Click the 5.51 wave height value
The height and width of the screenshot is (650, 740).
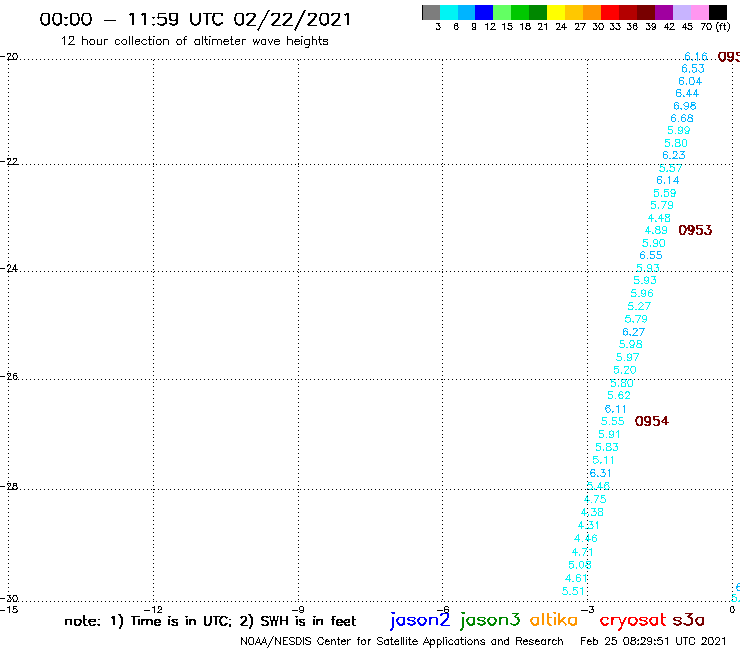(x=573, y=591)
